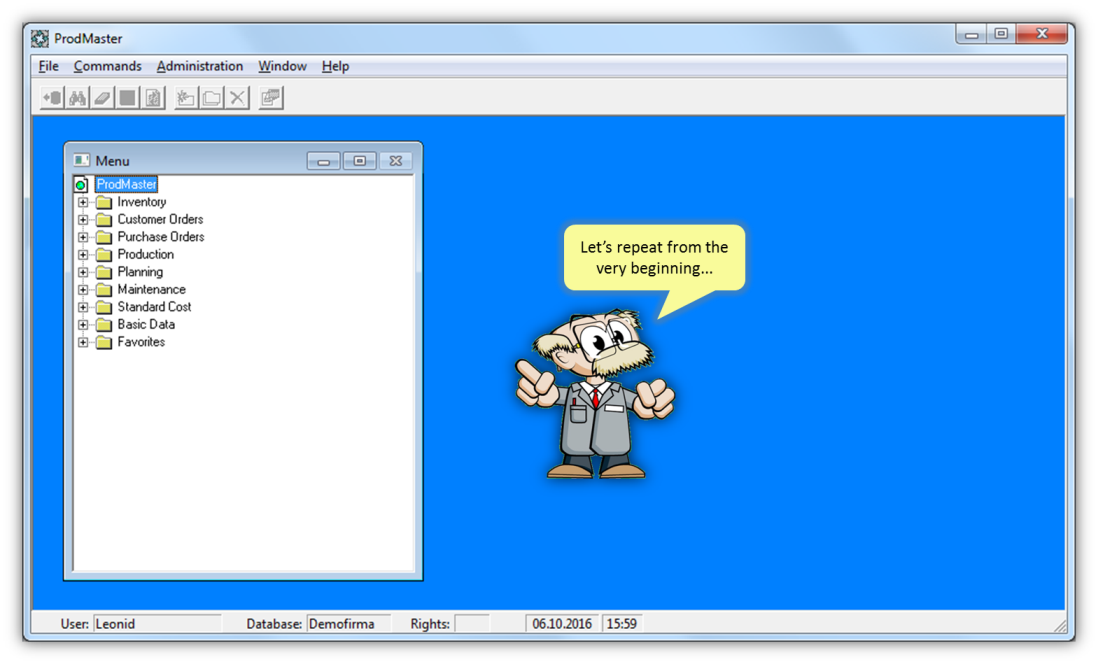Image resolution: width=1098 pixels, height=664 pixels.
Task: Open the Window menu
Action: pos(282,66)
